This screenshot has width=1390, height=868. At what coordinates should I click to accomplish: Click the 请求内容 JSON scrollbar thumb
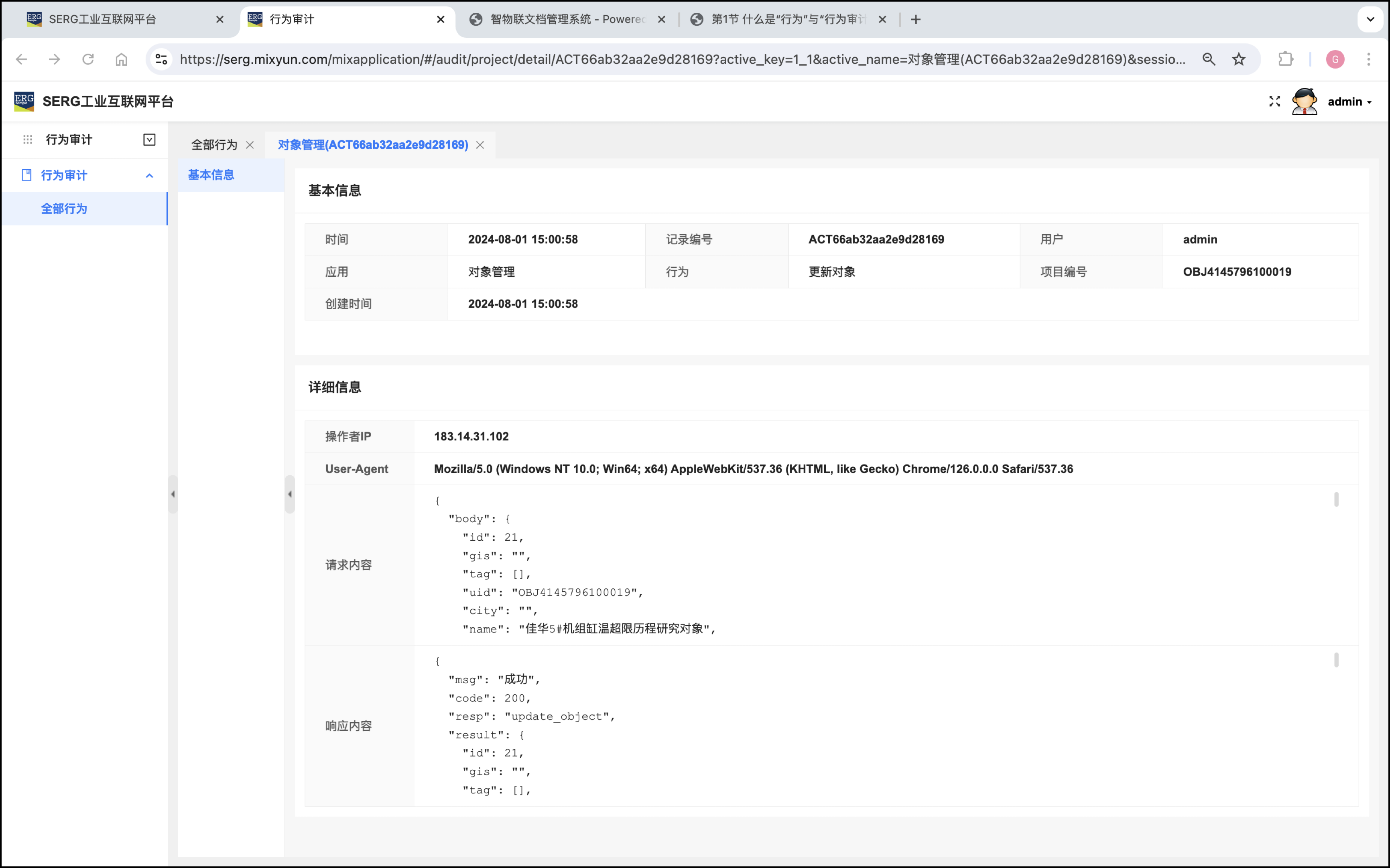pos(1336,499)
